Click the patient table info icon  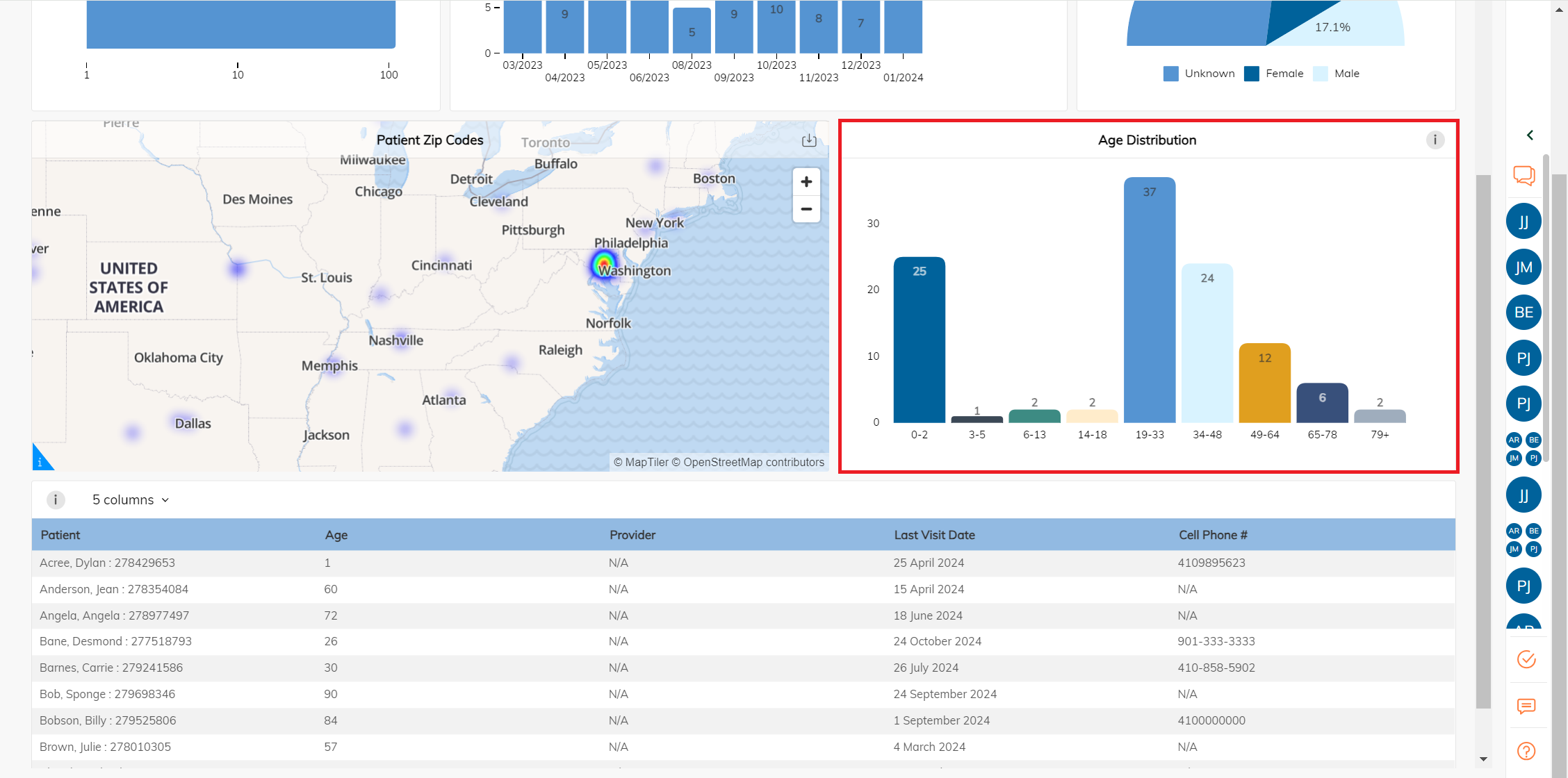pyautogui.click(x=56, y=499)
